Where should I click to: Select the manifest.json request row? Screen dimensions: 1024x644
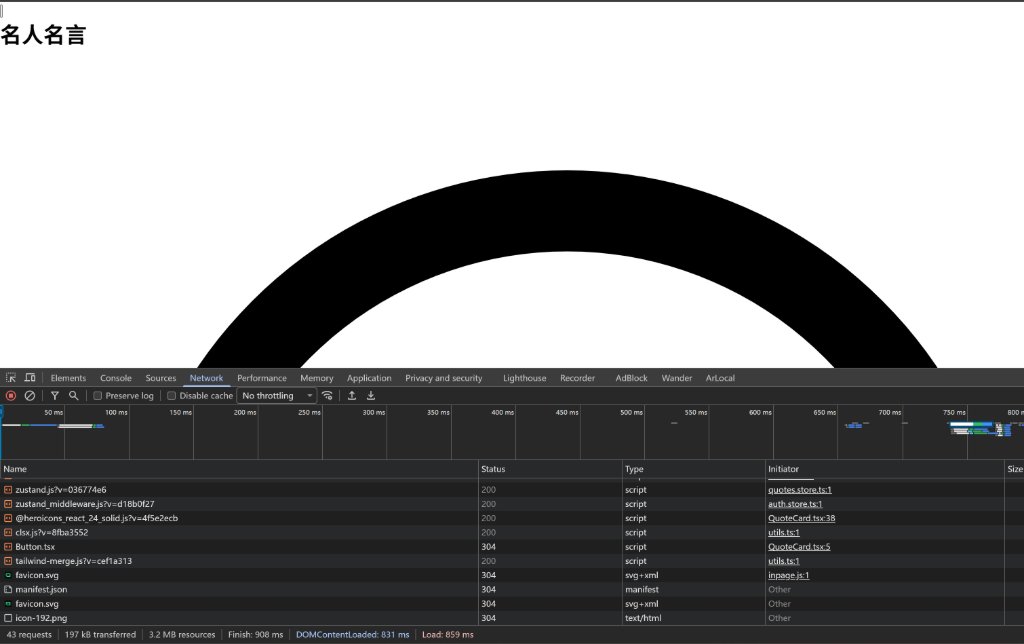(x=42, y=590)
